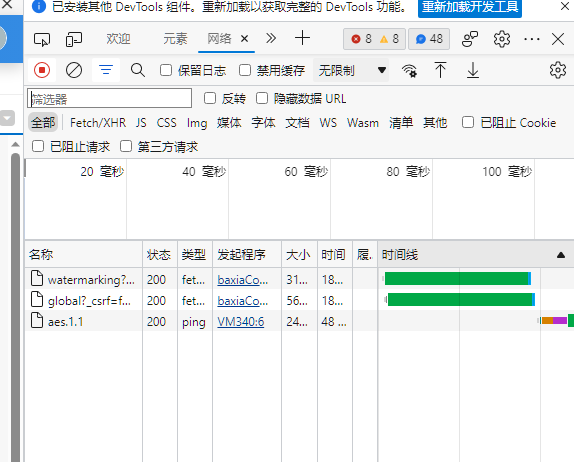Click the import HAR upload arrow

click(x=440, y=70)
